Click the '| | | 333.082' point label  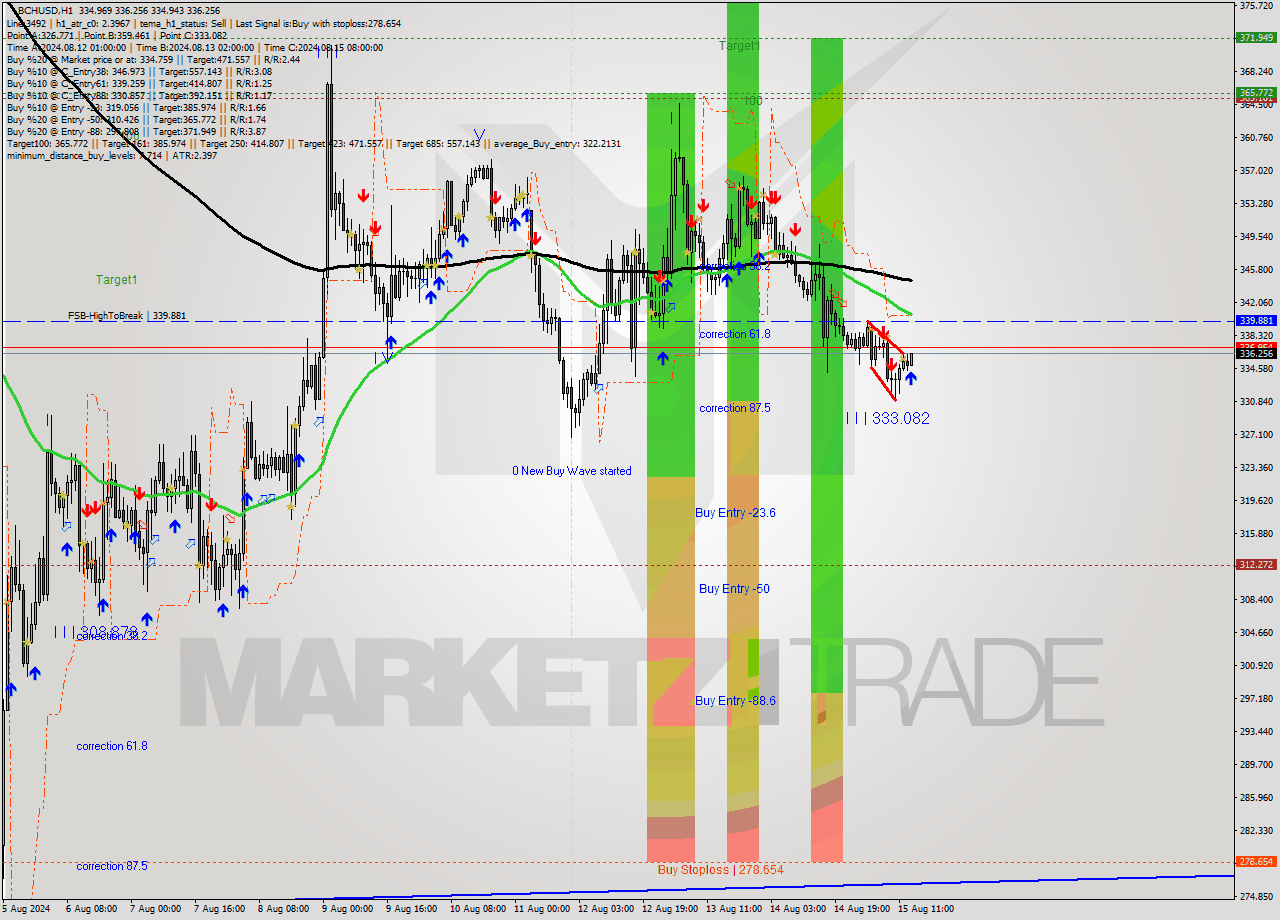(888, 419)
